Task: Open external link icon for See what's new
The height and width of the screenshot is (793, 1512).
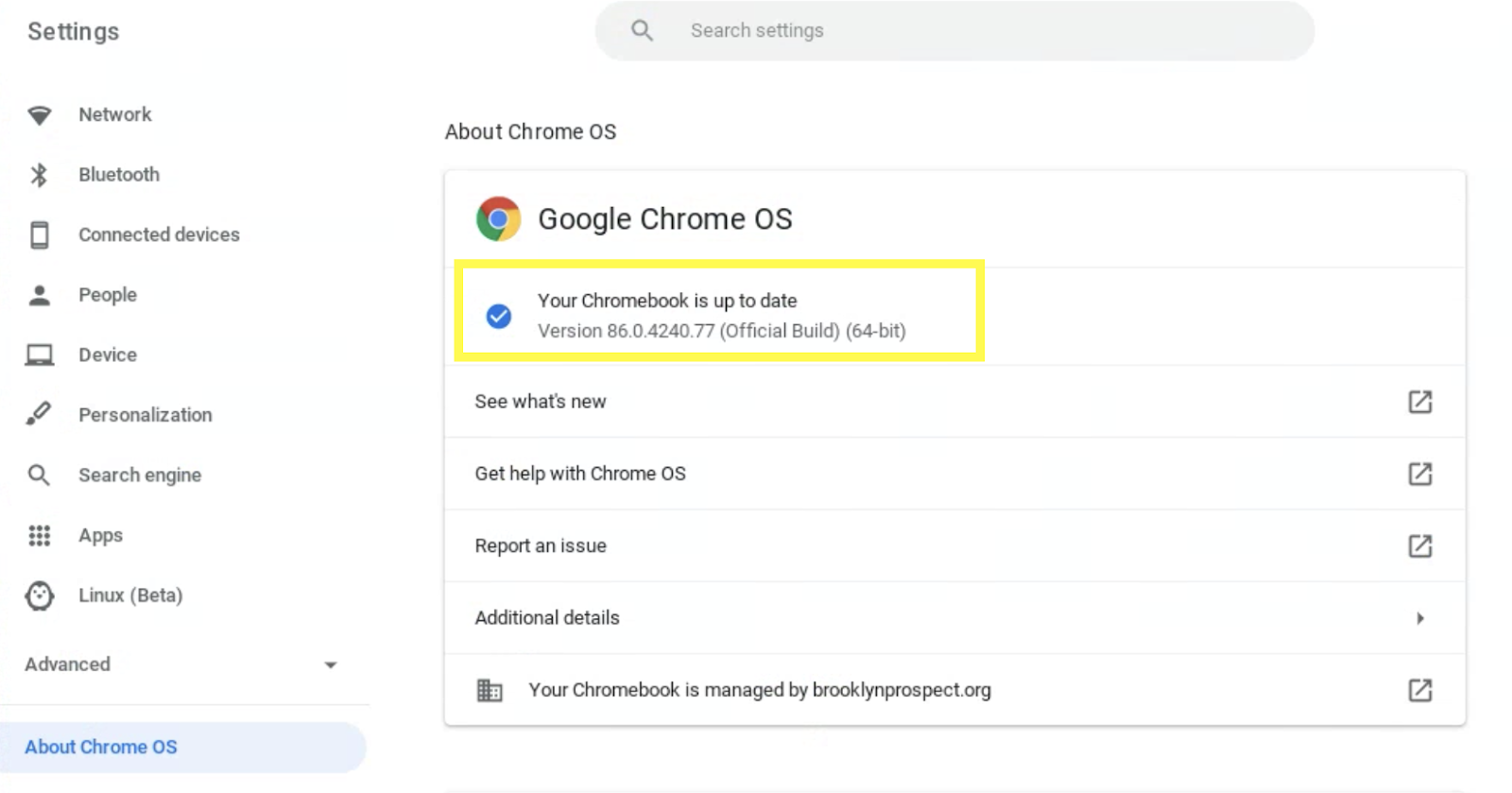Action: click(1419, 402)
